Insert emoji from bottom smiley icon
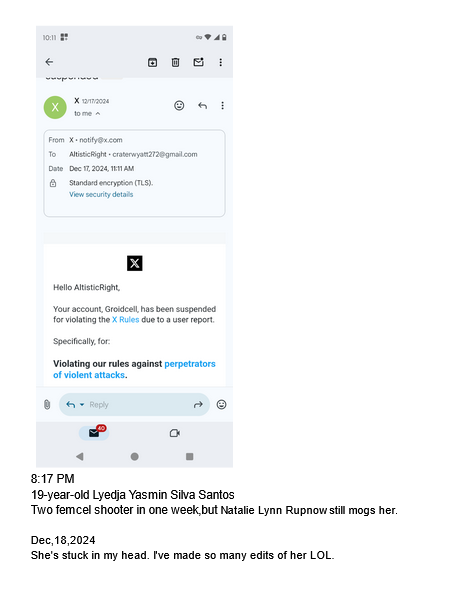The image size is (456, 599). coord(222,404)
